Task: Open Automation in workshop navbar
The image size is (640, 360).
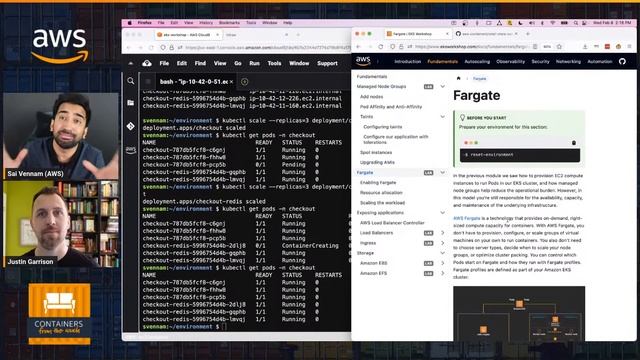Action: point(600,62)
